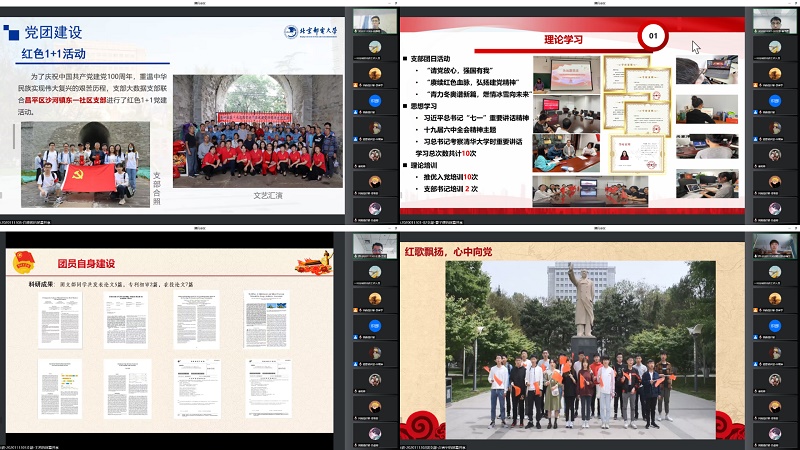
Task: Click sunglasses avatar in top-left window sidebar
Action: pos(375,128)
